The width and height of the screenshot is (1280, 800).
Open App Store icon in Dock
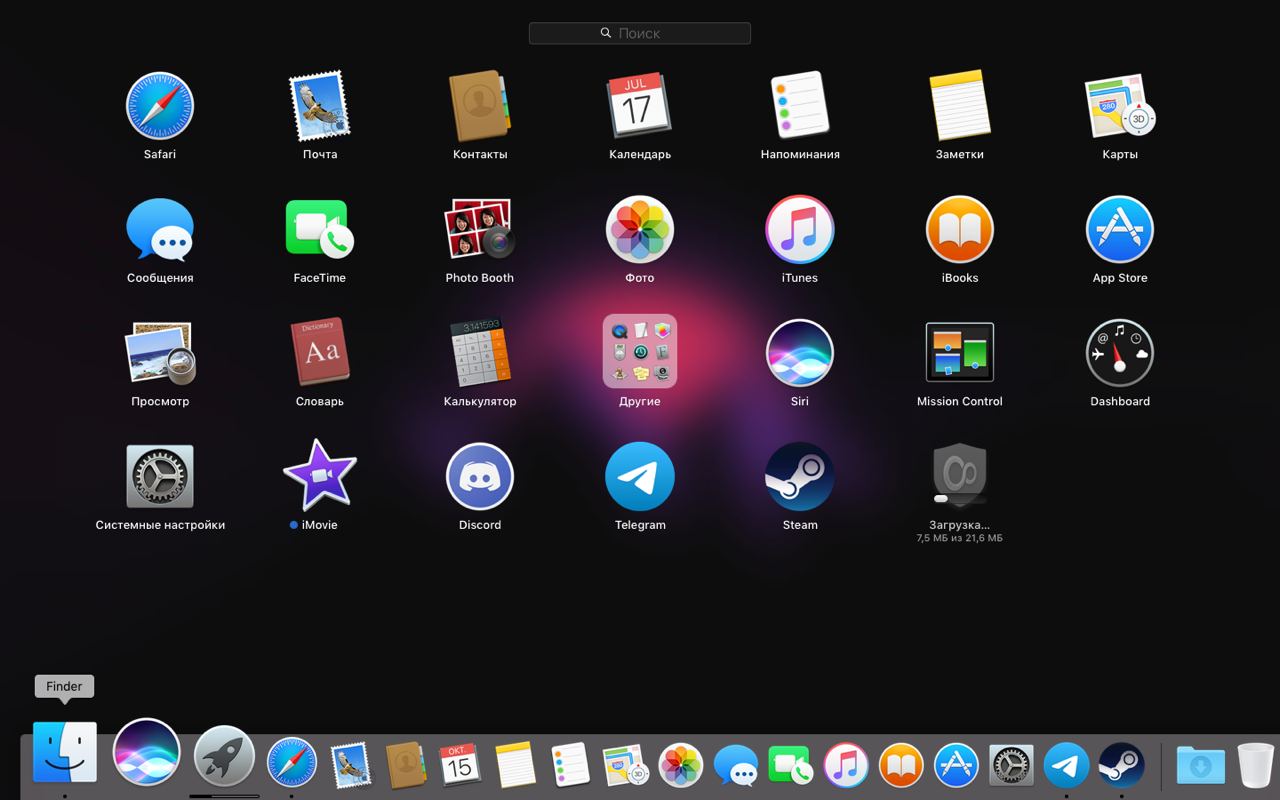pos(956,765)
